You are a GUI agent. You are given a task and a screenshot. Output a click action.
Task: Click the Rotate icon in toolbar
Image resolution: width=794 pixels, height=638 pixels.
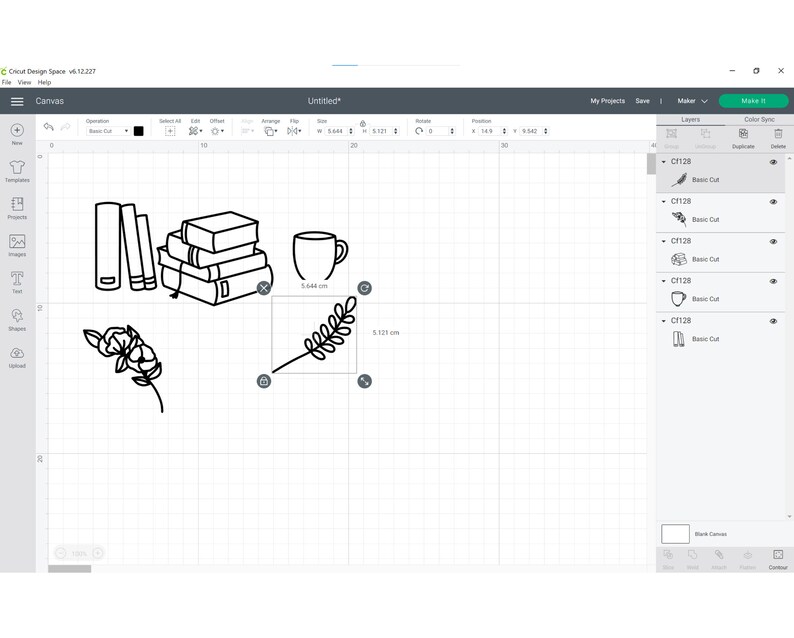[x=419, y=131]
